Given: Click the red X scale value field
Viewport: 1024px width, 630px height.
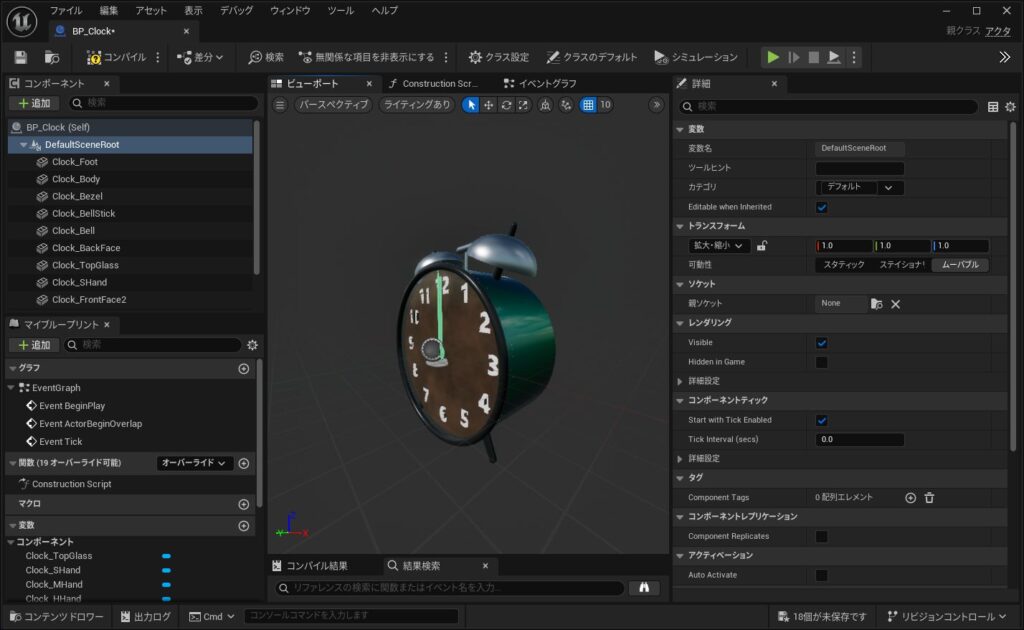Looking at the screenshot, I should click(843, 246).
